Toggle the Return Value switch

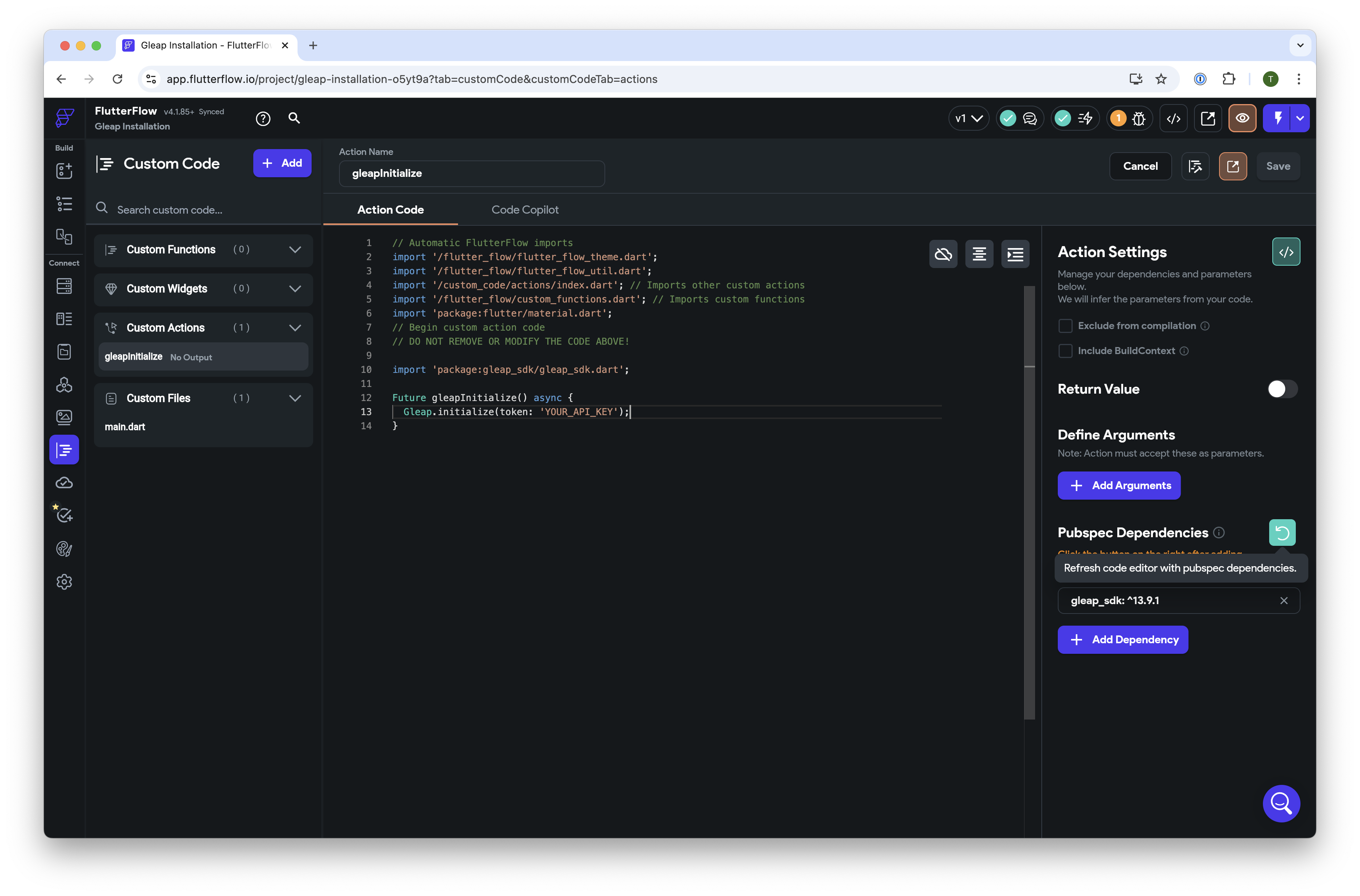pos(1282,389)
